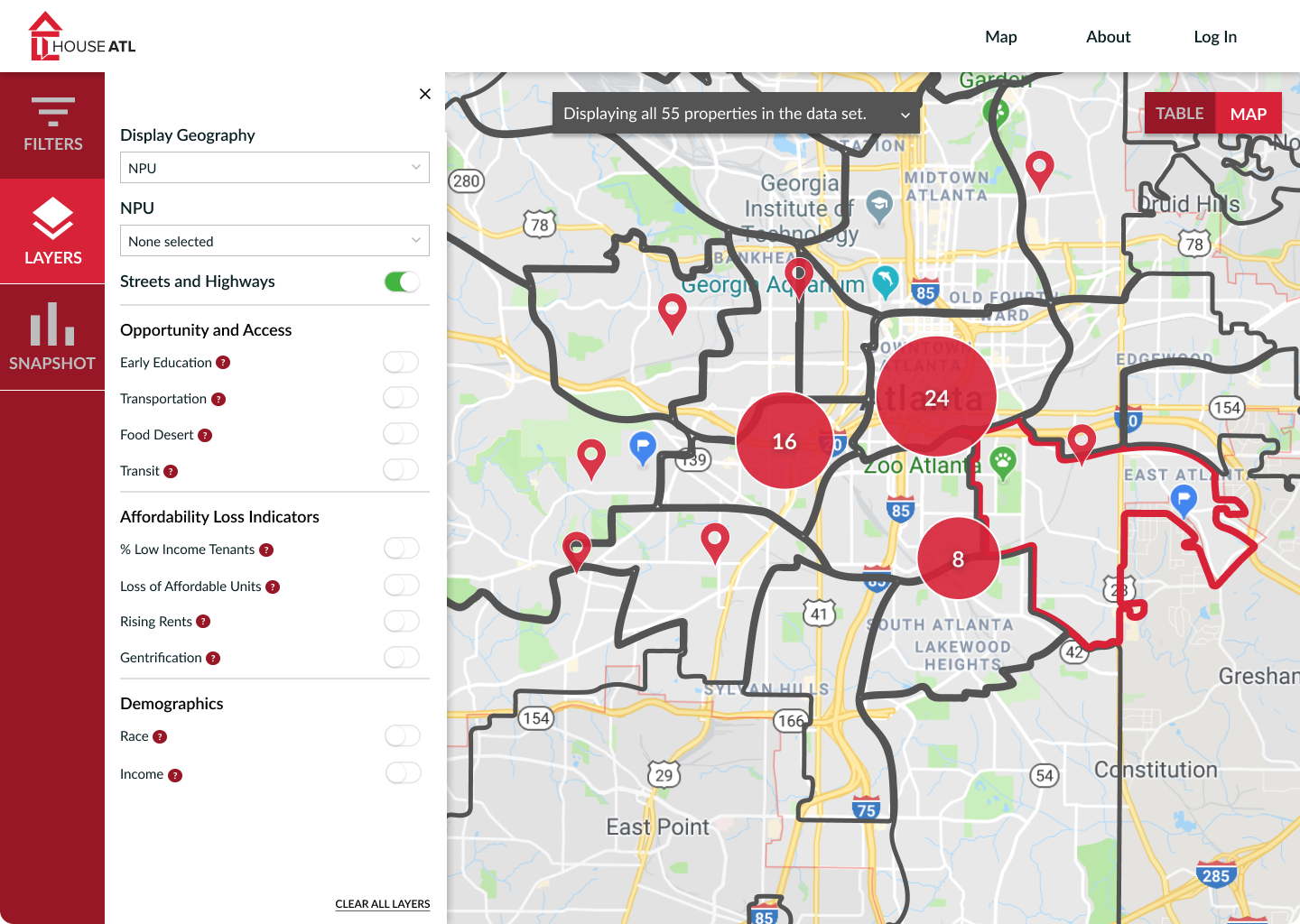Open Early Education help icon
The width and height of the screenshot is (1300, 924).
tap(223, 363)
